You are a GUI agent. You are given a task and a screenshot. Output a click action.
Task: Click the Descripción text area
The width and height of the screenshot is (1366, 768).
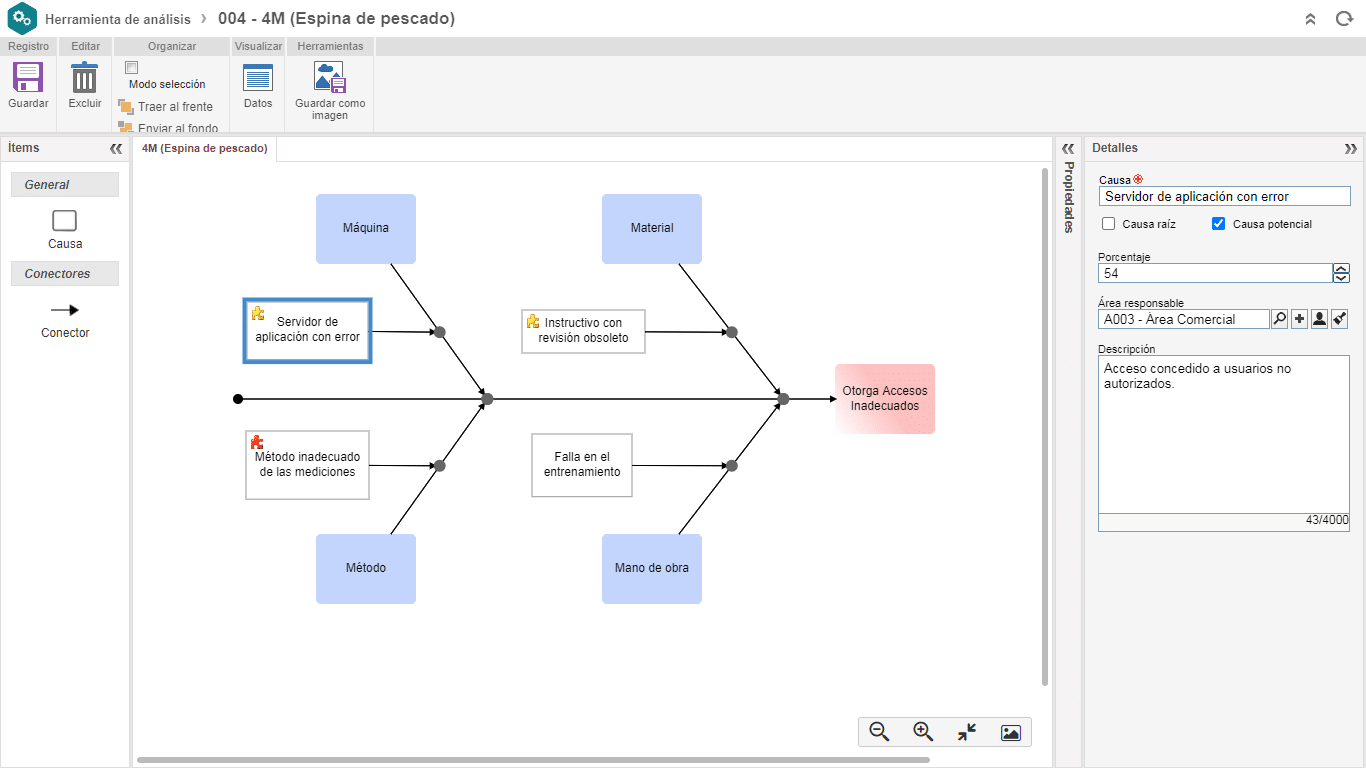pos(1224,435)
